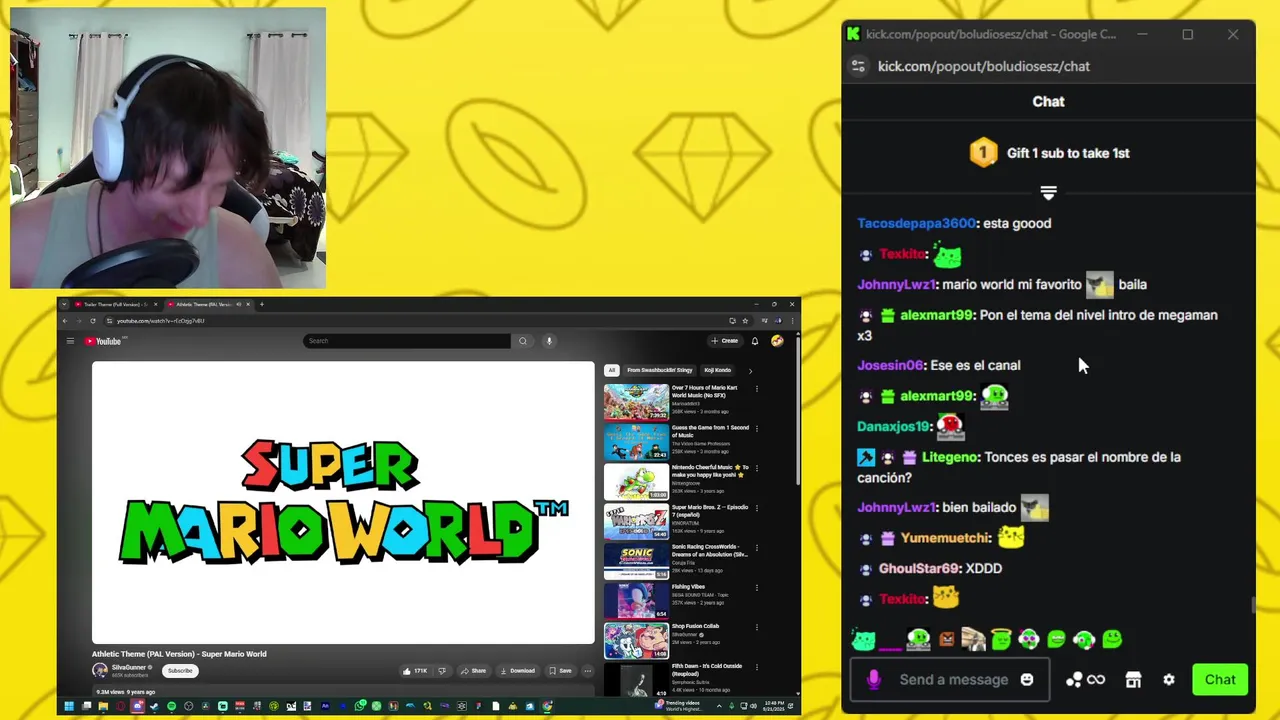Open YouTube account avatar menu

[x=777, y=341]
